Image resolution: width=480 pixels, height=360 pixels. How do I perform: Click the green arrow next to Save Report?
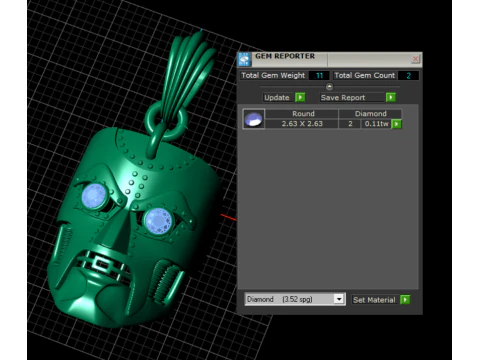(391, 97)
